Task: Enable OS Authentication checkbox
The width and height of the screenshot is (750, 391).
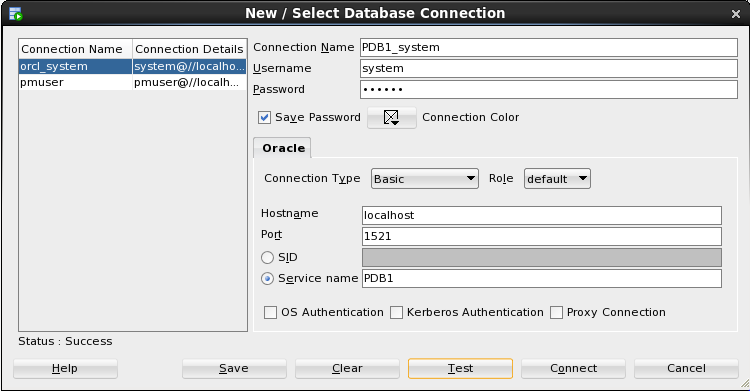Action: 270,313
